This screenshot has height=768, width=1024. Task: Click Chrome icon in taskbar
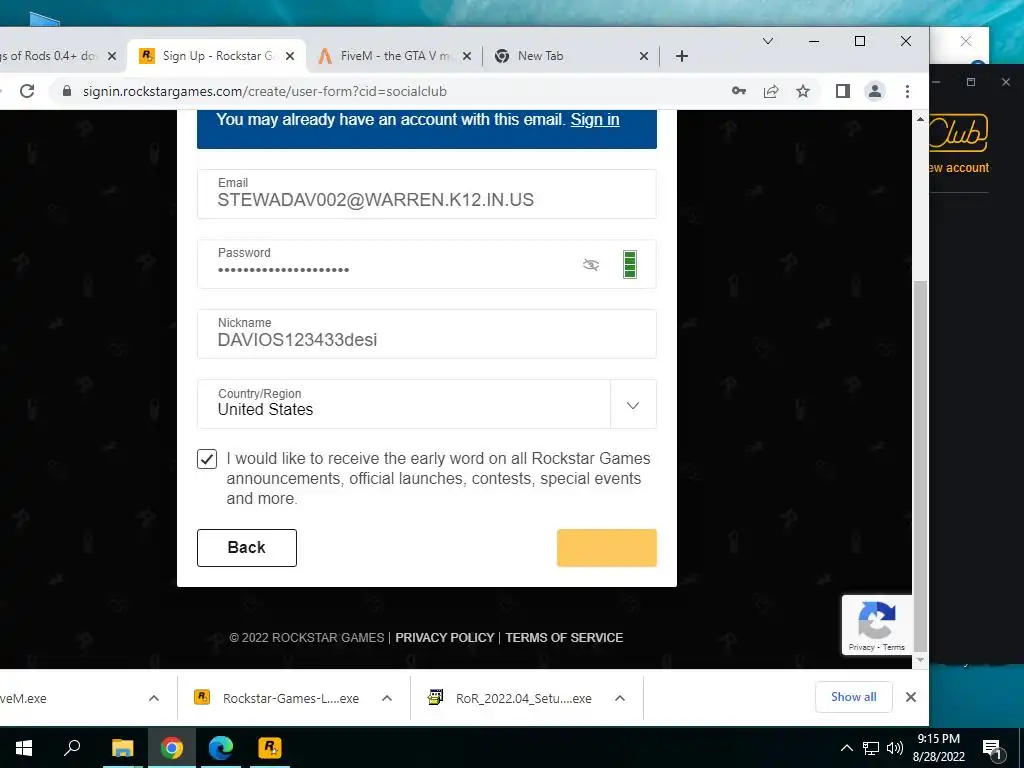(x=172, y=748)
